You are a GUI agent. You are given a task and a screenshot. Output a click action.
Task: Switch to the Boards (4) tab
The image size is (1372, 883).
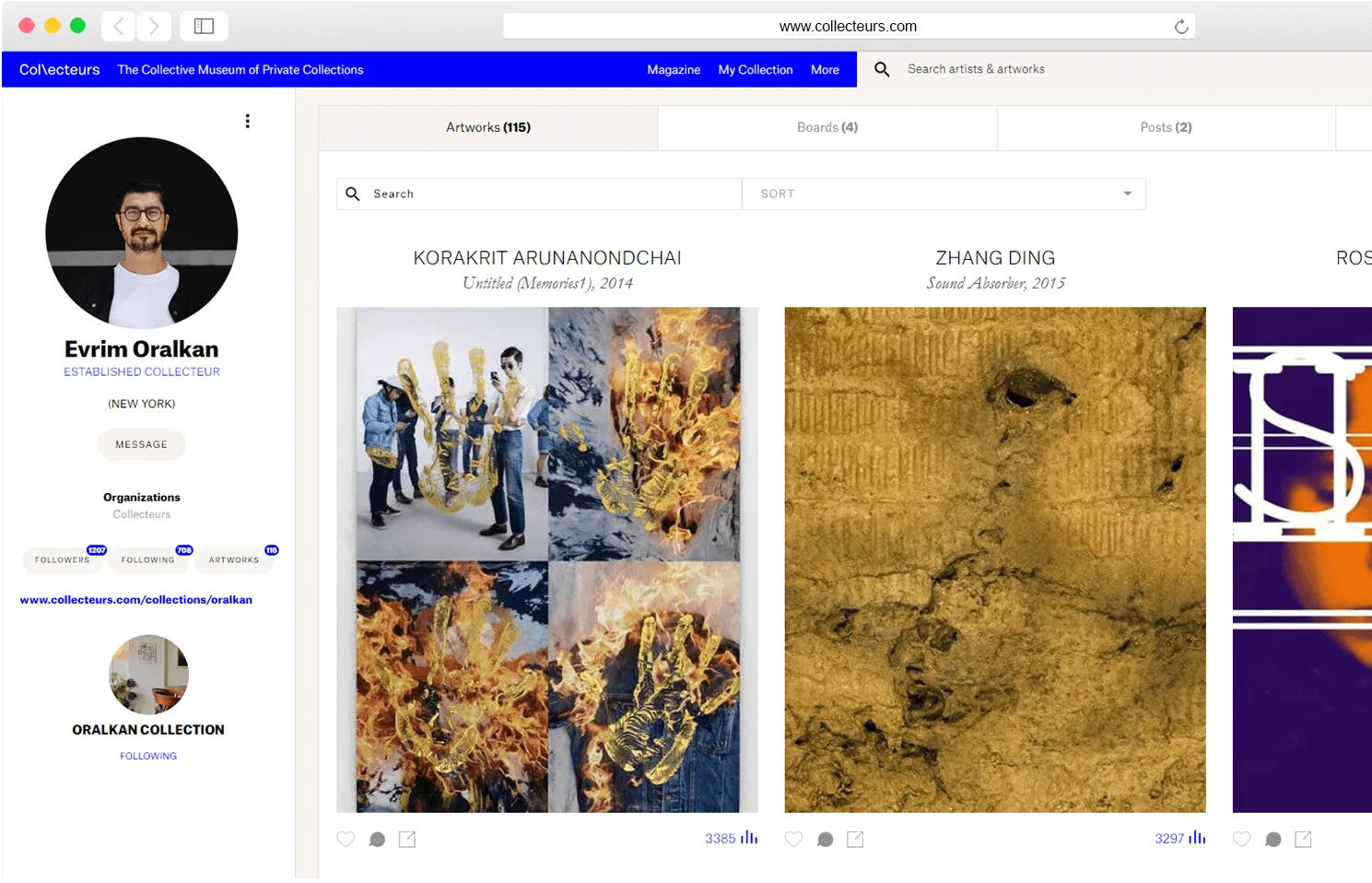[x=827, y=127]
